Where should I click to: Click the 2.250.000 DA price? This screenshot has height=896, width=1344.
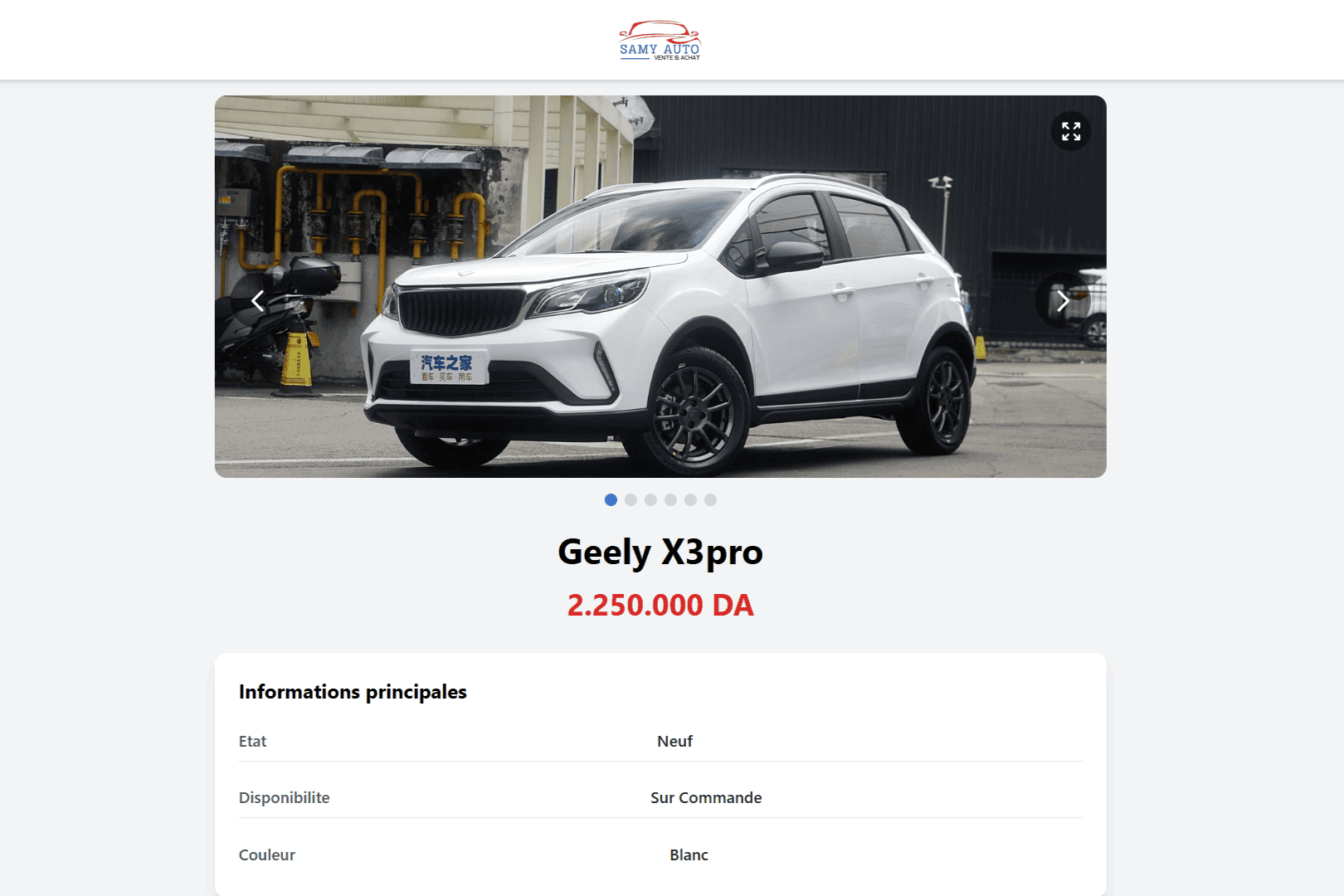(x=660, y=605)
